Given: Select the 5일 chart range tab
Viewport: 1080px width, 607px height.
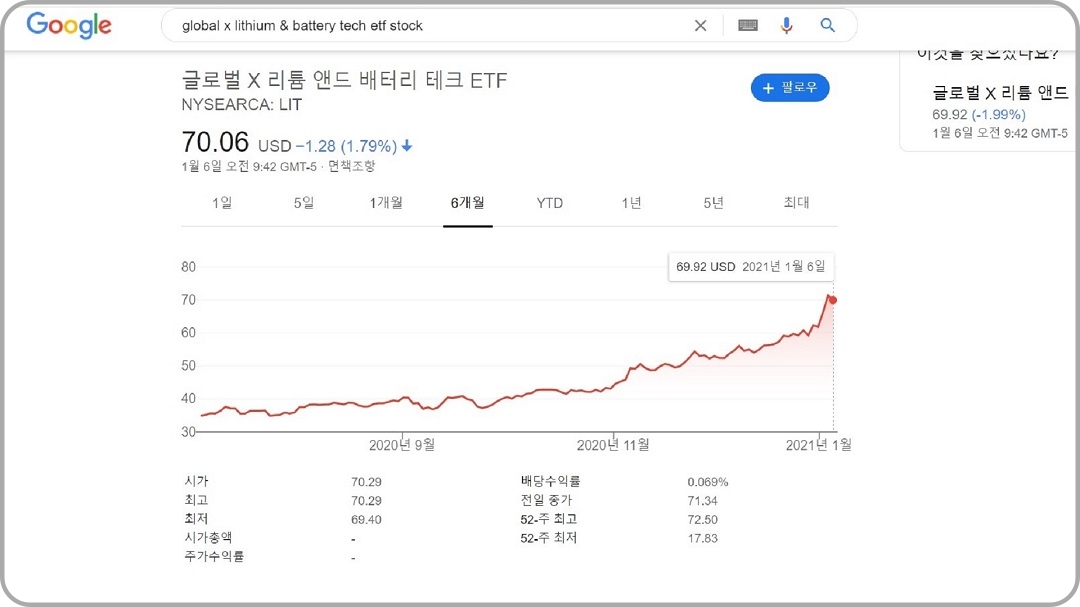Looking at the screenshot, I should coord(304,203).
